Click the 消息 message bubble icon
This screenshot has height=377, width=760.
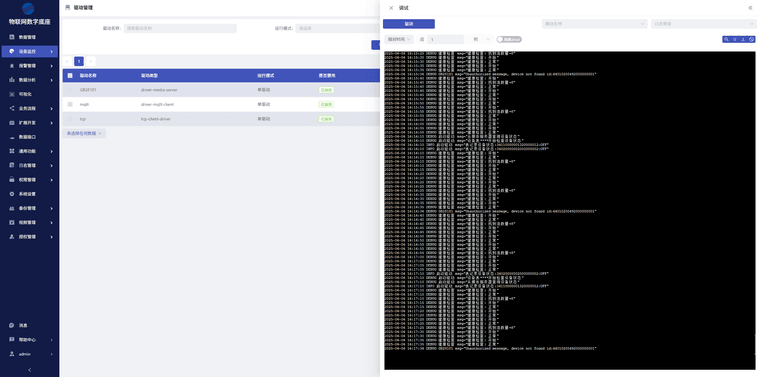12,326
